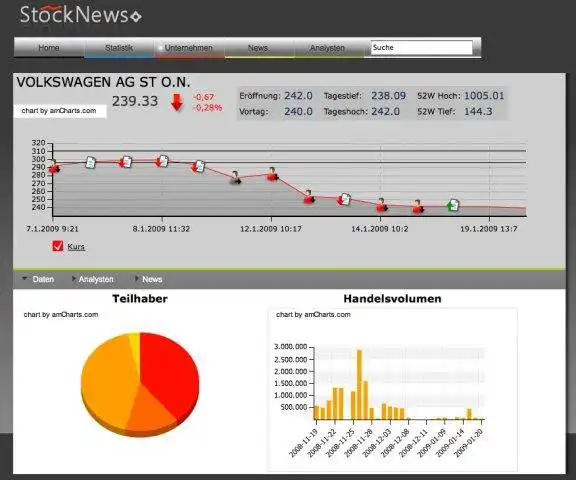
Task: Click the red down-arrow price trend icon
Action: pos(177,102)
